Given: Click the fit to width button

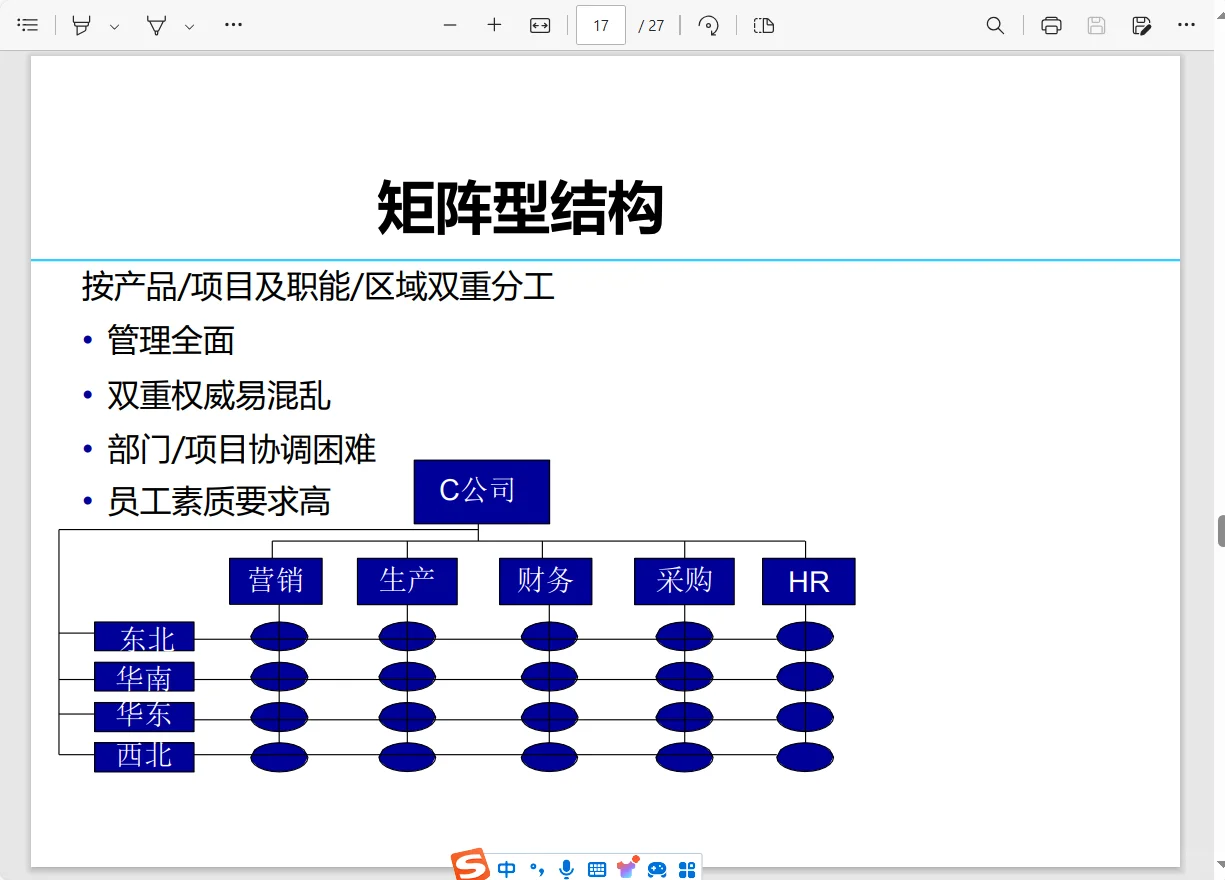Looking at the screenshot, I should click(540, 25).
